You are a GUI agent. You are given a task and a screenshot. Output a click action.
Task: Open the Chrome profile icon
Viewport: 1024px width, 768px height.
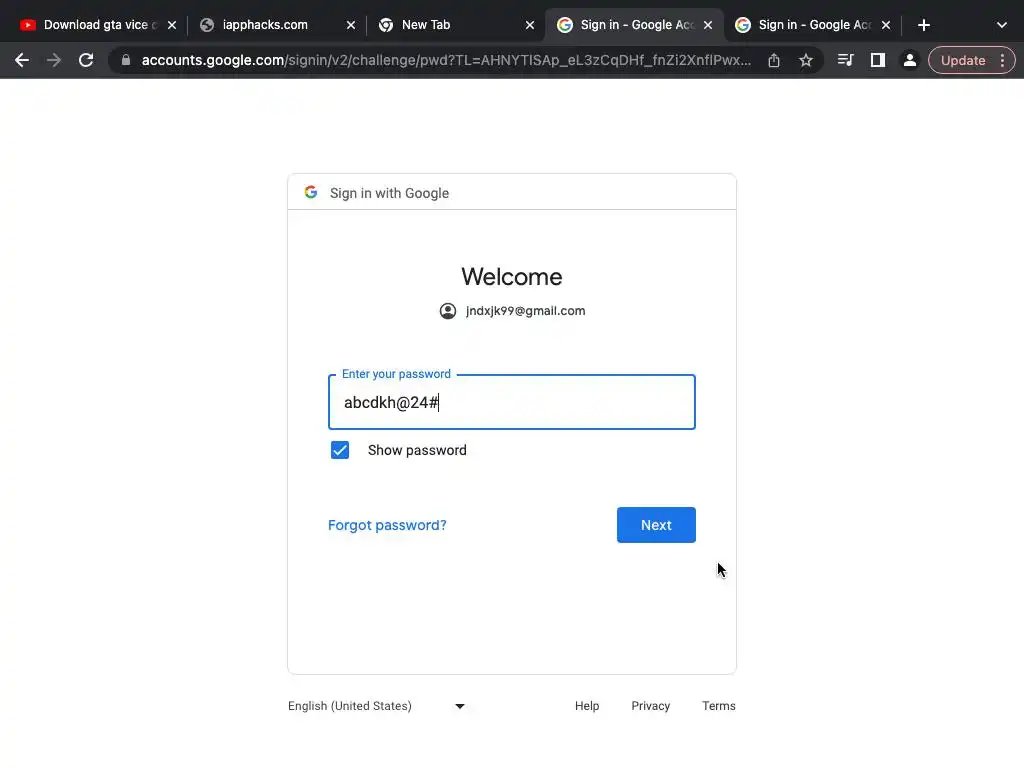point(909,60)
